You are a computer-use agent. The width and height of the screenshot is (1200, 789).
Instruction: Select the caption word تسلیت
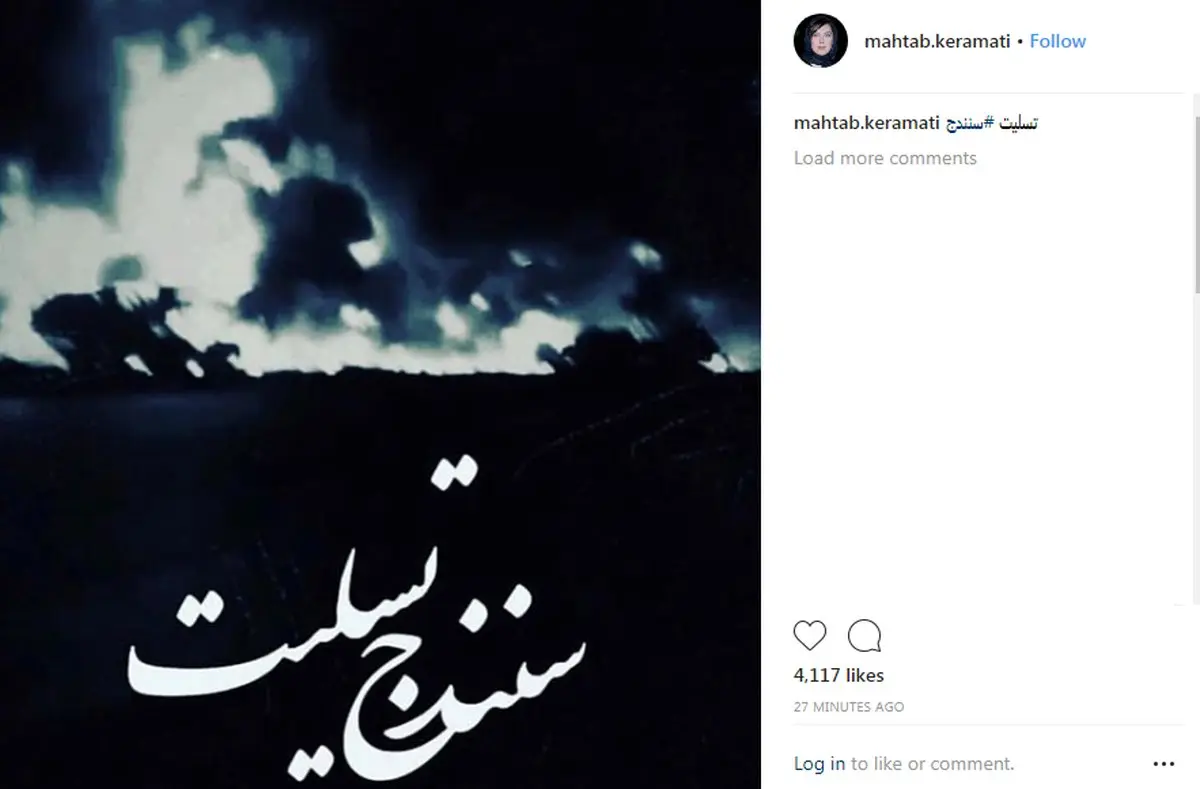(x=1020, y=123)
